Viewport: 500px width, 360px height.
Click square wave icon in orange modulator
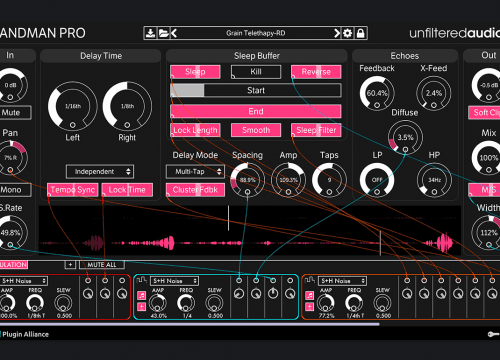[309, 280]
